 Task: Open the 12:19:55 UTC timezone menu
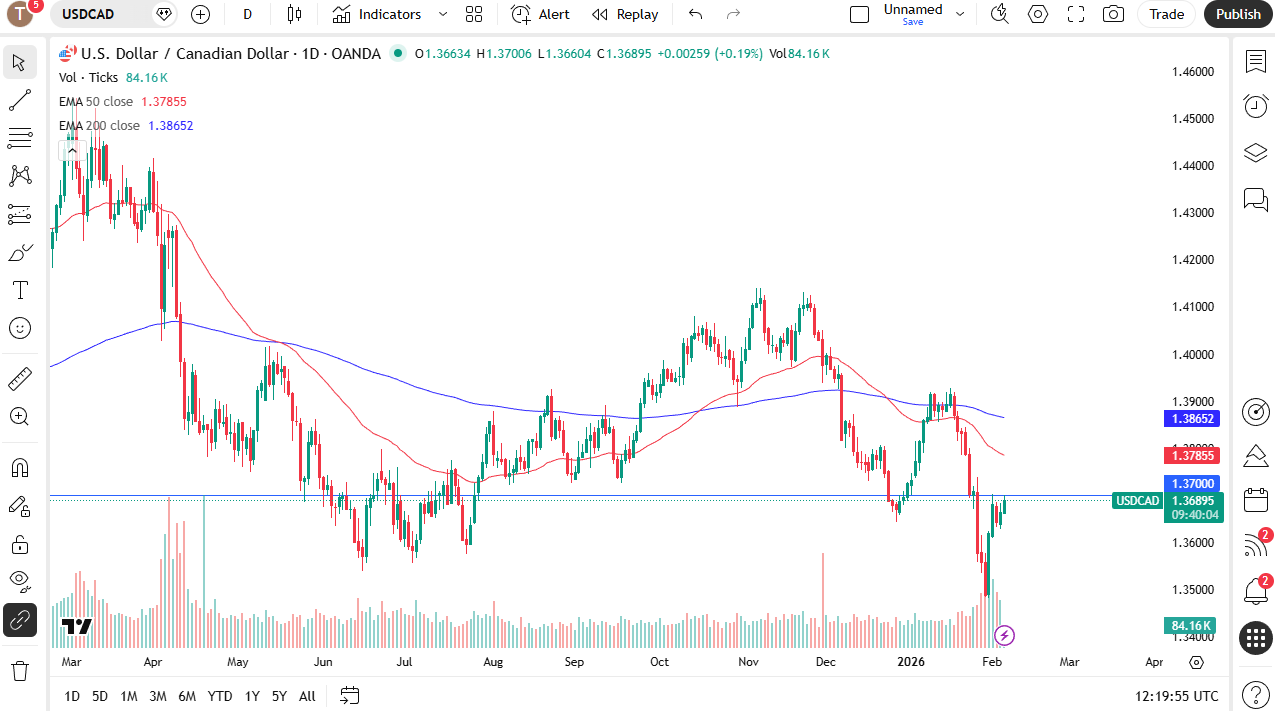1178,696
